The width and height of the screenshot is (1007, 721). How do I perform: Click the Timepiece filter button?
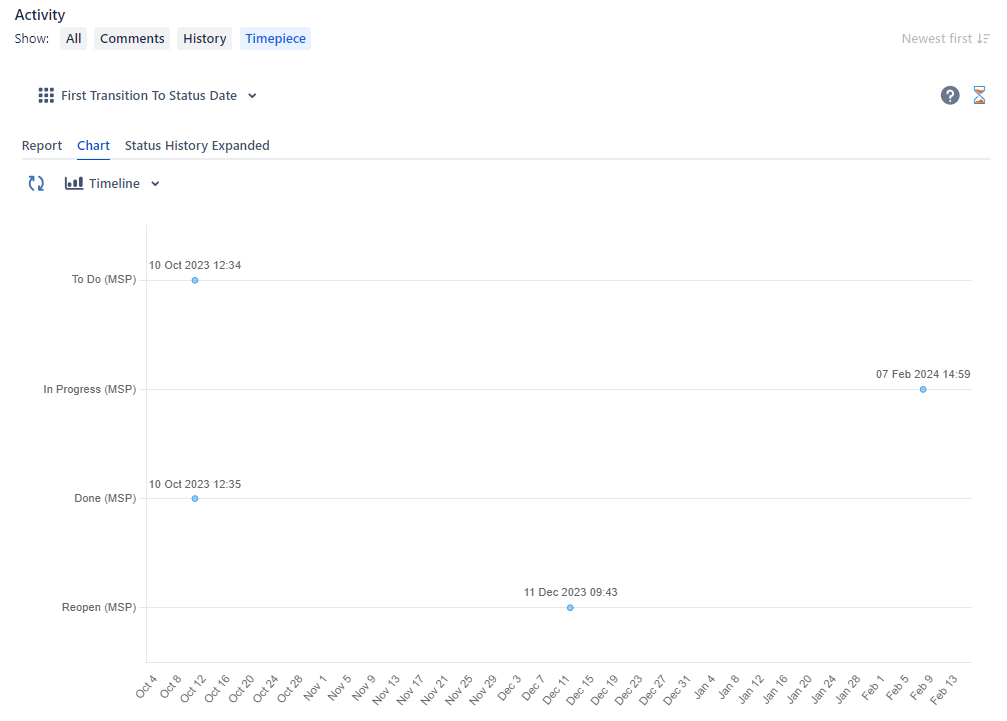275,38
